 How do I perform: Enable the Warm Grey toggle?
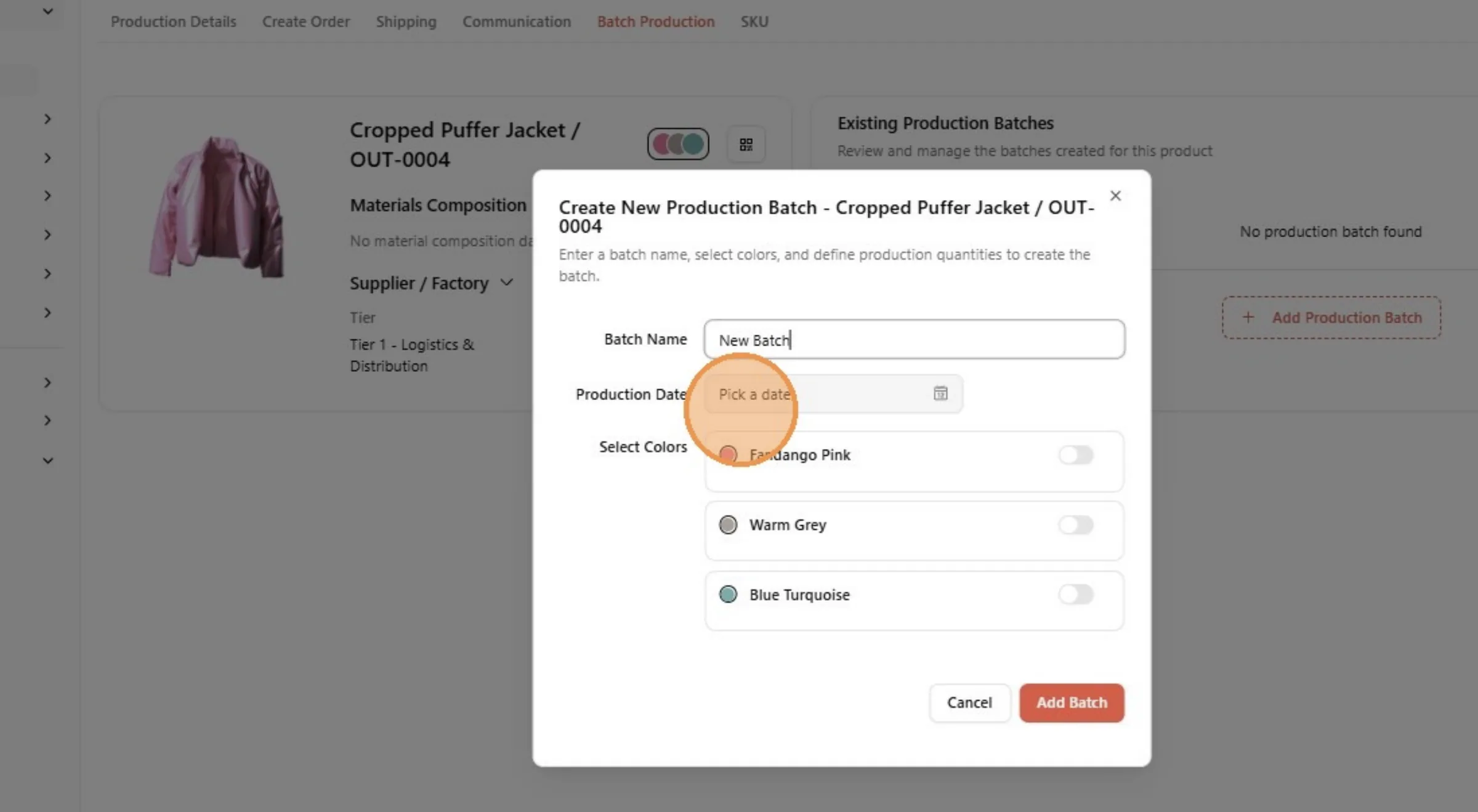[1076, 525]
